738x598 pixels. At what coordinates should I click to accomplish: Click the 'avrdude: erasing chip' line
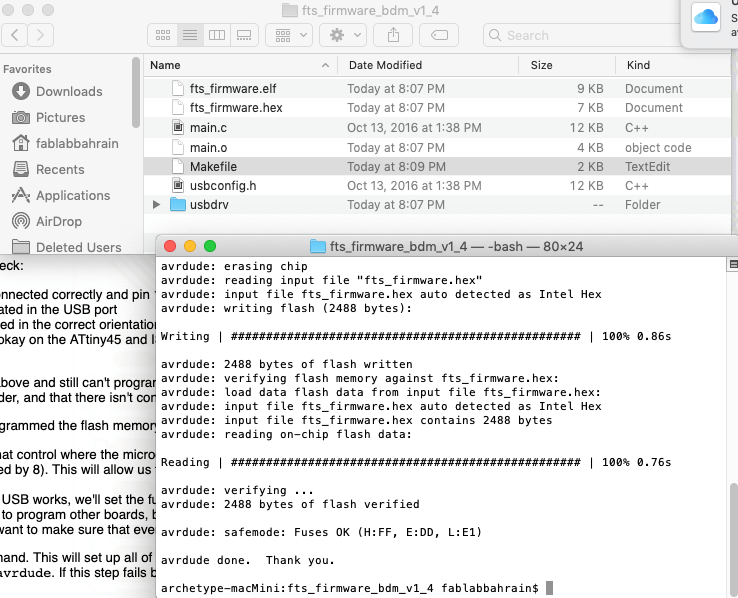point(234,266)
